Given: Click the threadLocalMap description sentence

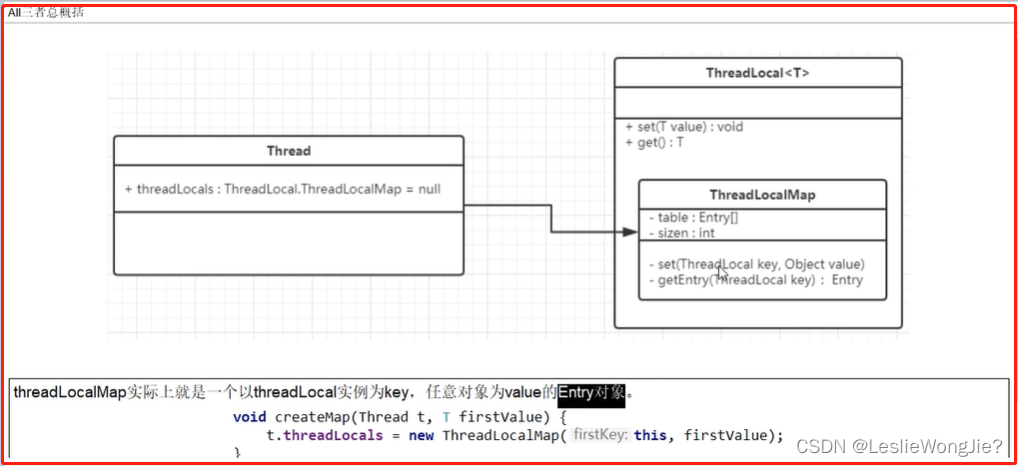Looking at the screenshot, I should point(323,393).
